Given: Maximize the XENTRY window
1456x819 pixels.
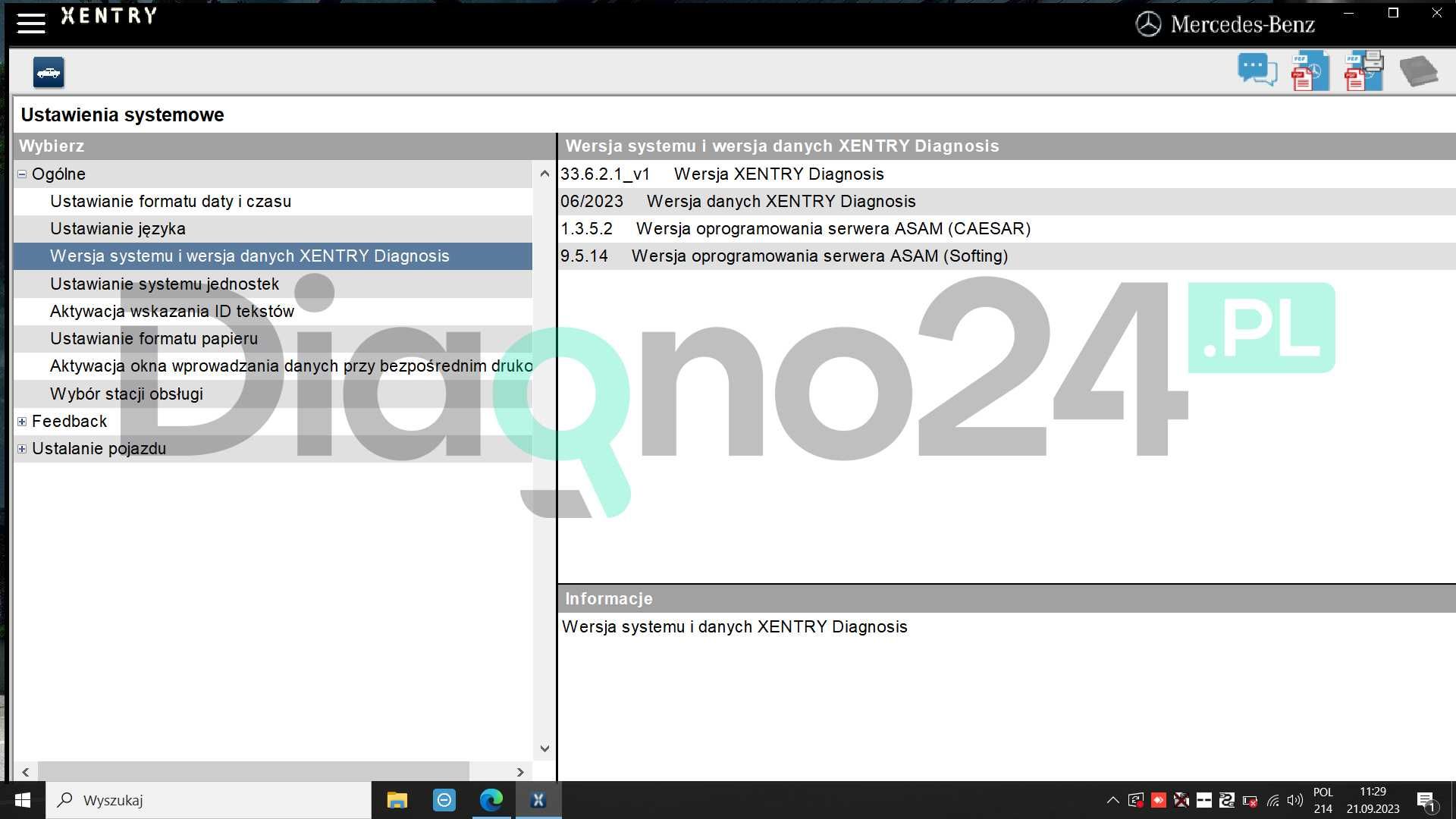Looking at the screenshot, I should [x=1393, y=13].
